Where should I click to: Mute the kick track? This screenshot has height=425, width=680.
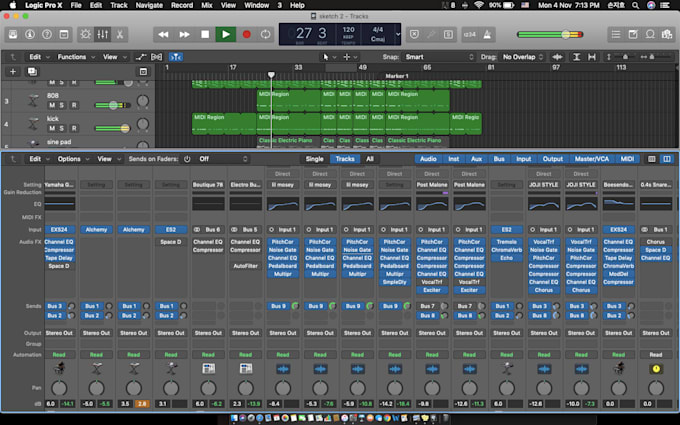(52, 128)
